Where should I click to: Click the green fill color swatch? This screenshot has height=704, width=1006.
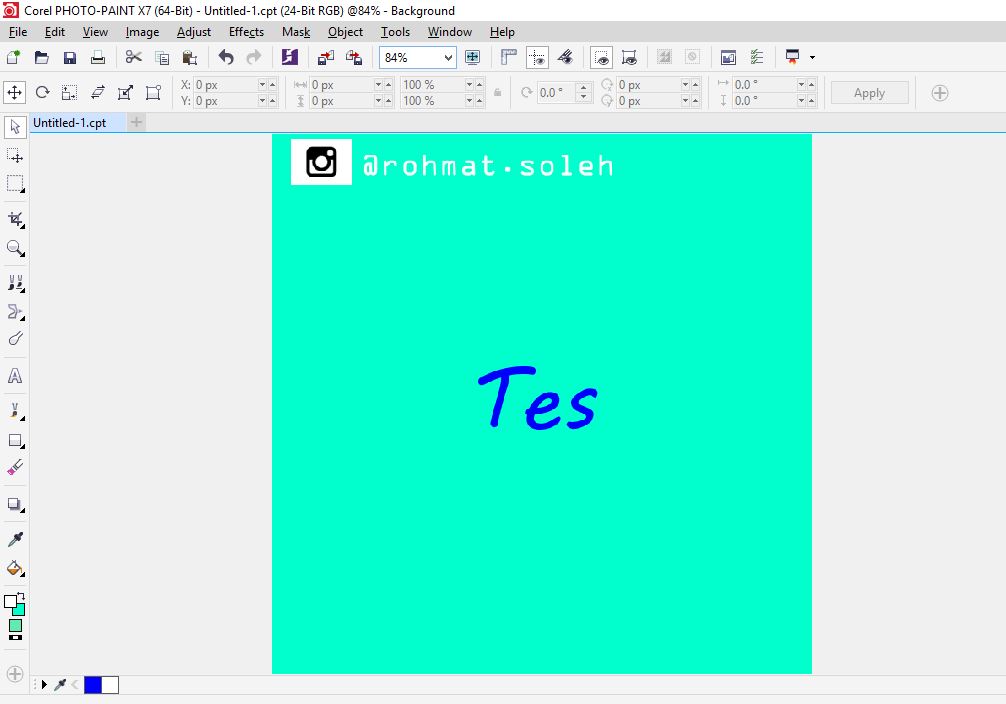[x=15, y=626]
